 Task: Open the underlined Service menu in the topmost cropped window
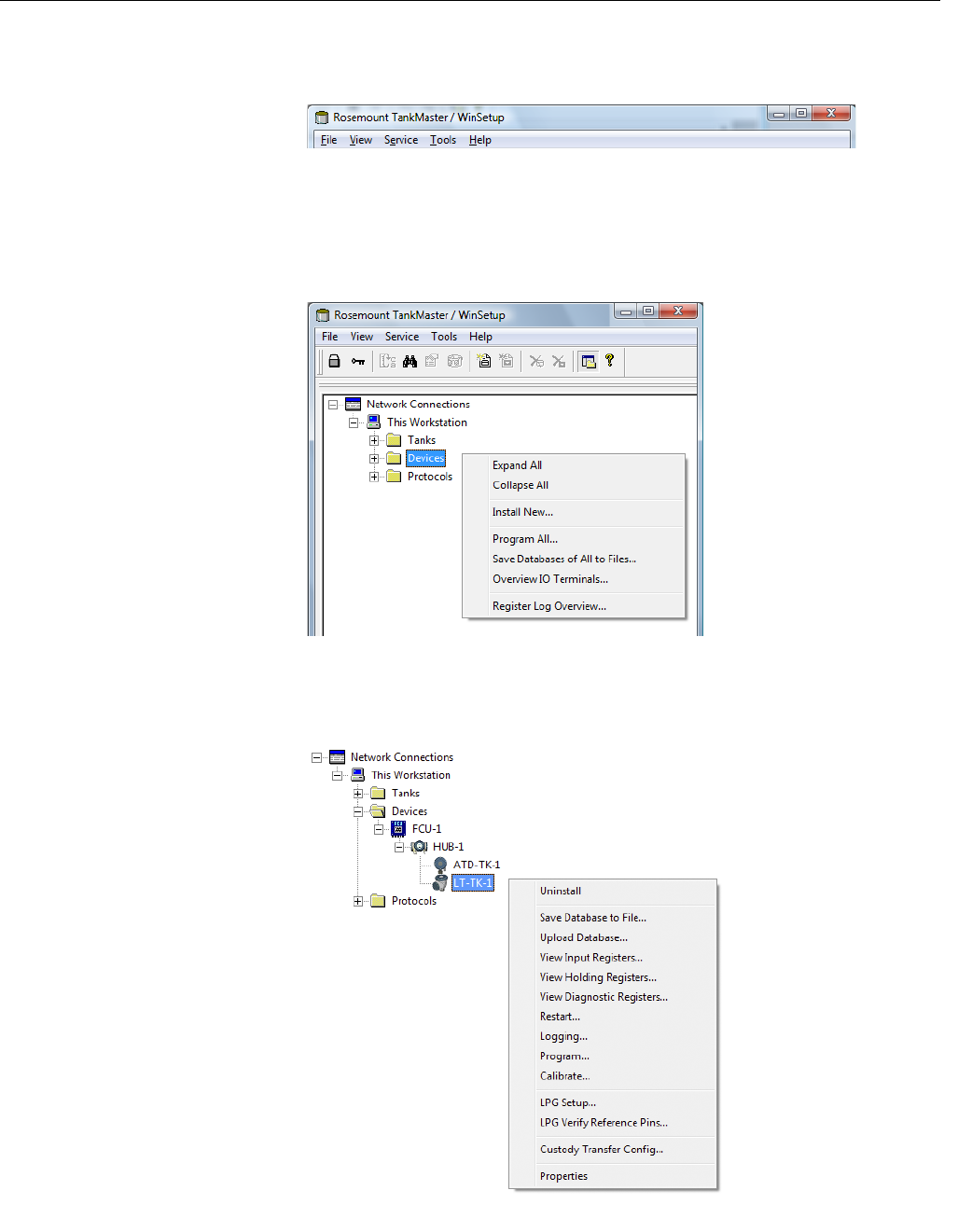[401, 140]
